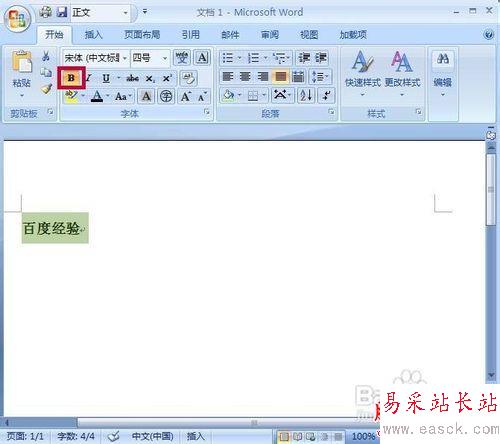Screen dimensions: 500x444
Task: Click the grow font icon
Action: point(186,97)
